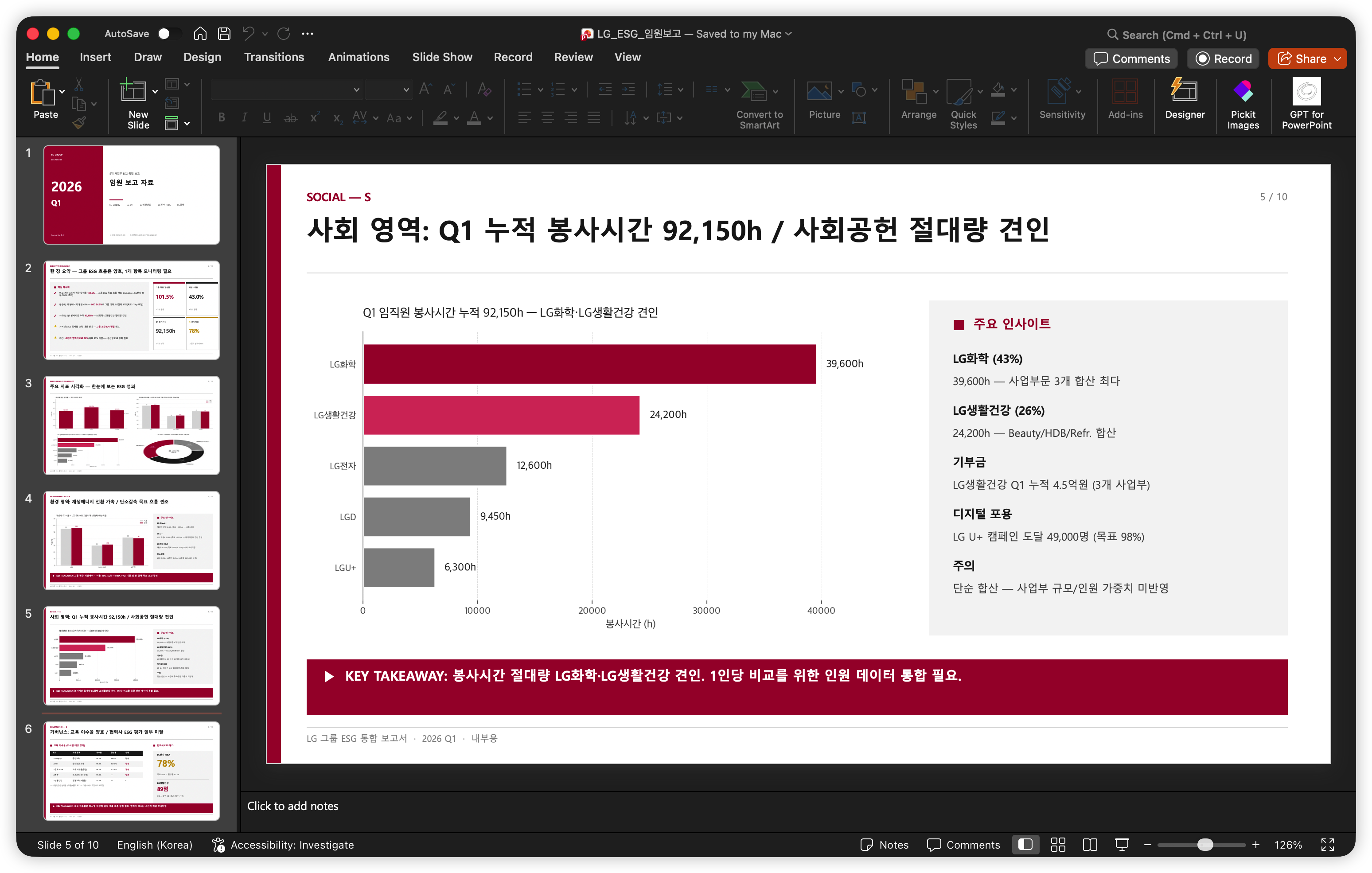Open the font name combo box
Screen dimensions: 1372x873
(x=286, y=90)
